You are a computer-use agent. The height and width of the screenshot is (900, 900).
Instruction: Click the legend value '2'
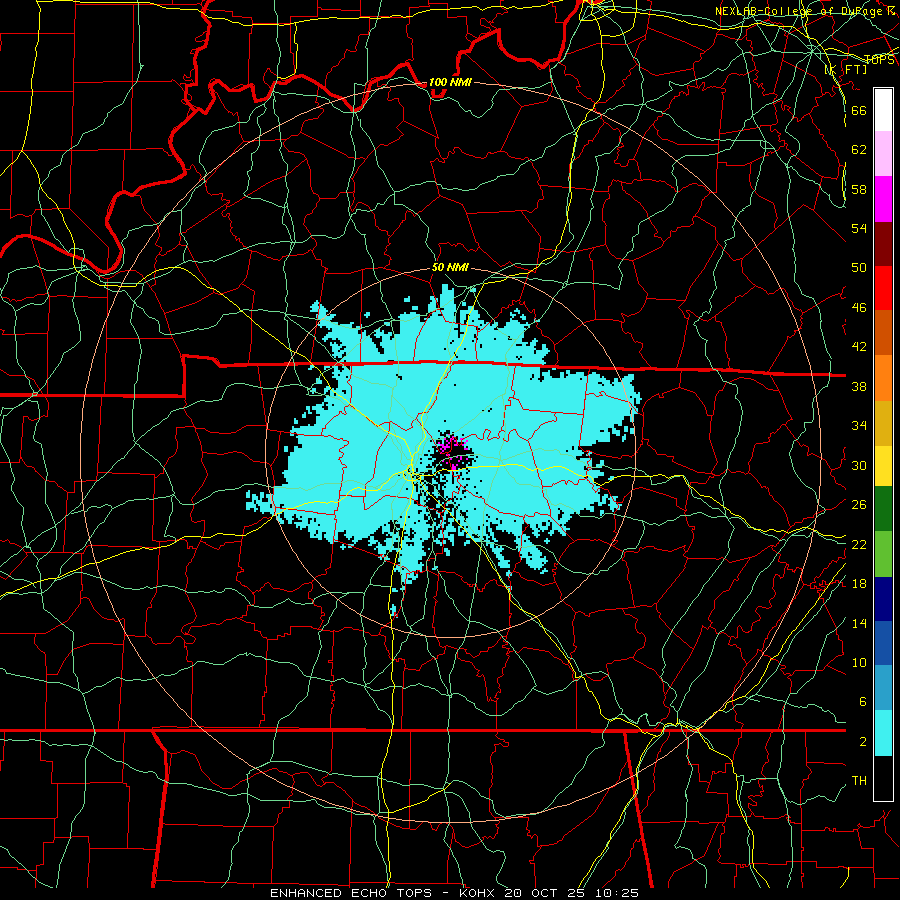(x=863, y=742)
